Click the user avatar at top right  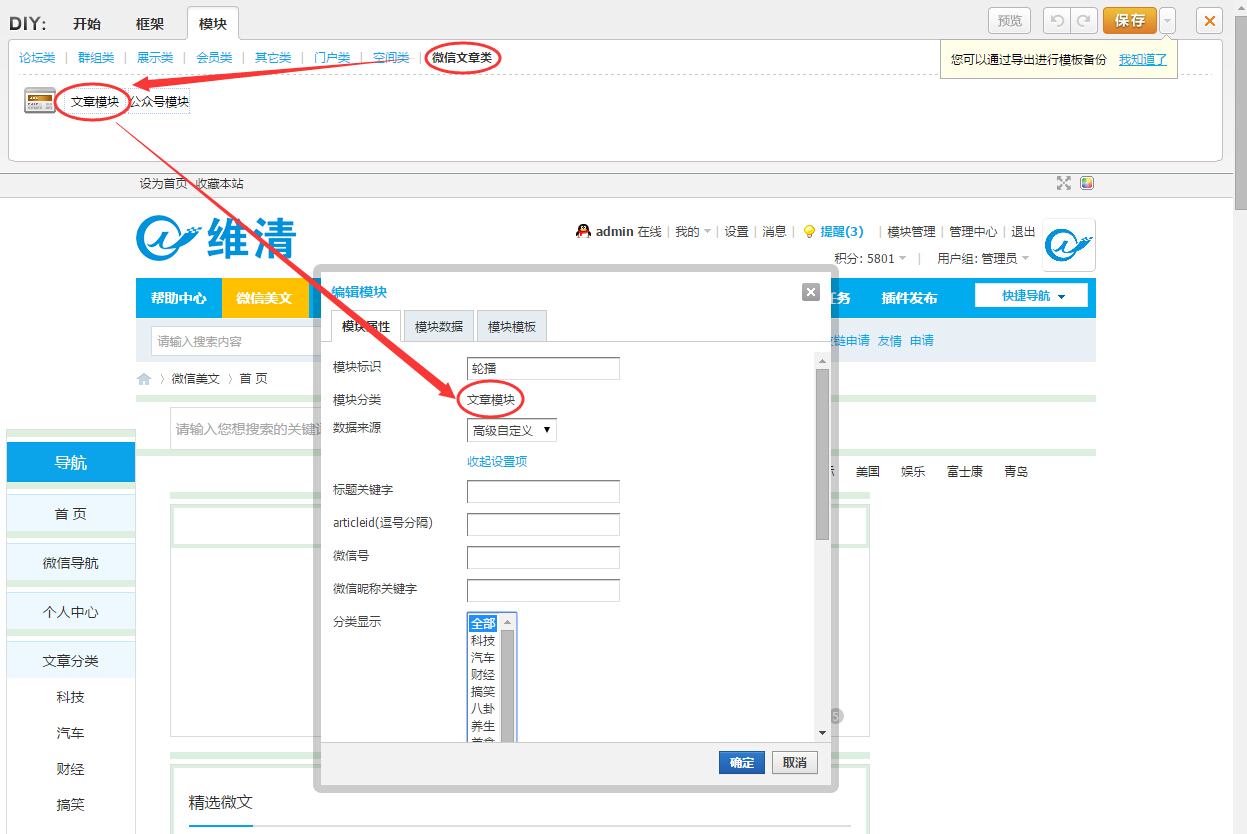pyautogui.click(x=1069, y=245)
